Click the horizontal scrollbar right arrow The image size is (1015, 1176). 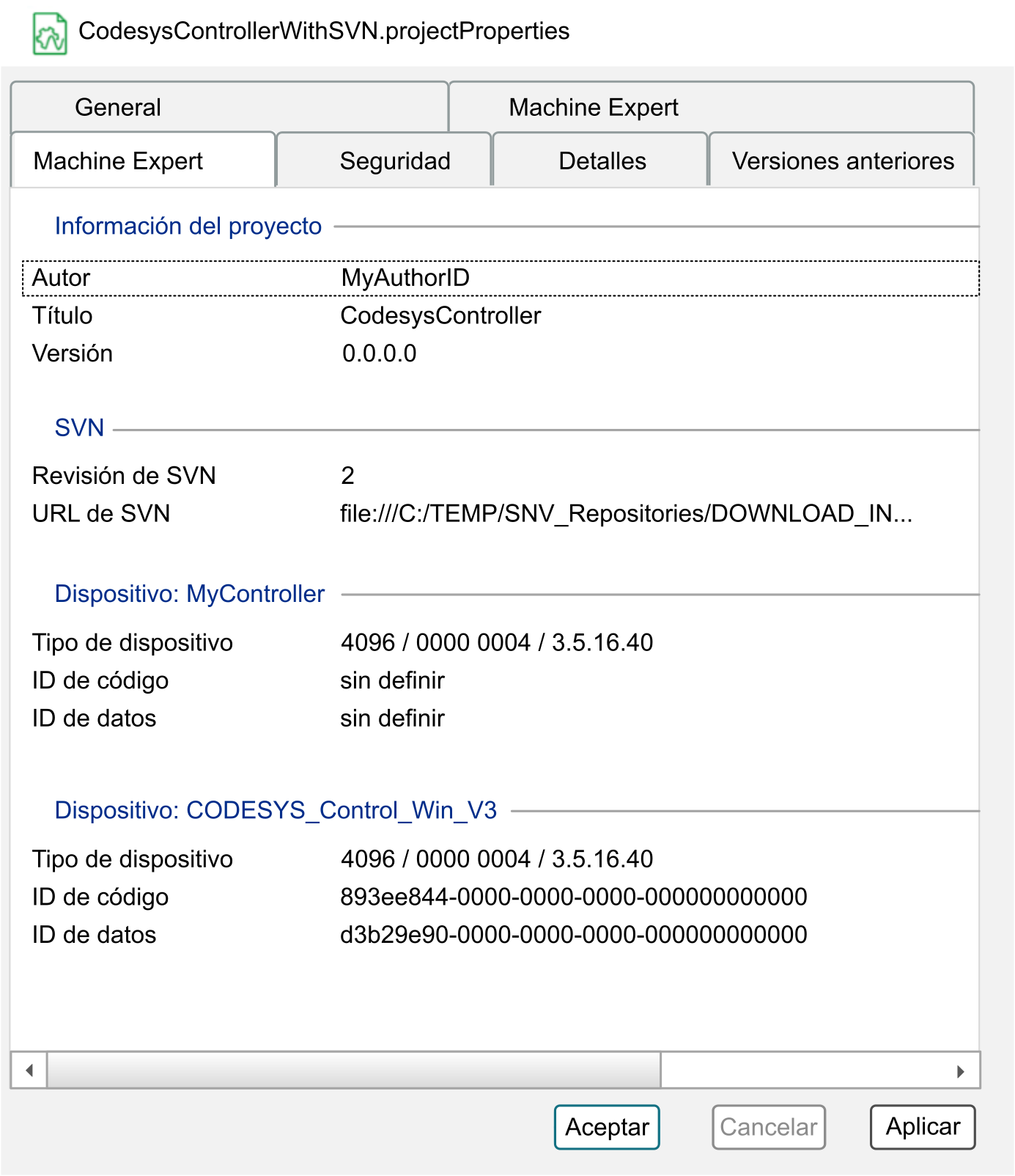pos(961,1070)
